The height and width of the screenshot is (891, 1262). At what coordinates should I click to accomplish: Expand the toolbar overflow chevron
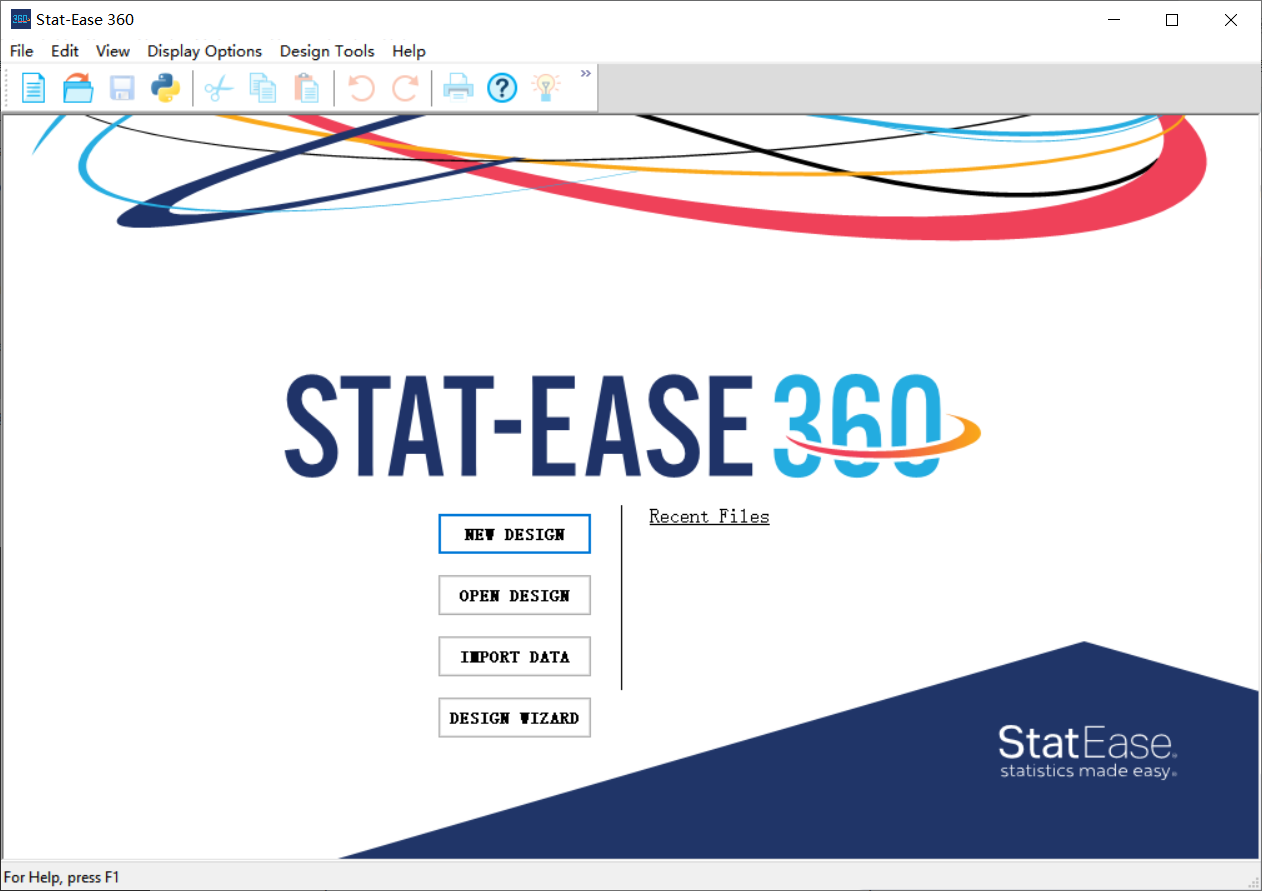(586, 73)
